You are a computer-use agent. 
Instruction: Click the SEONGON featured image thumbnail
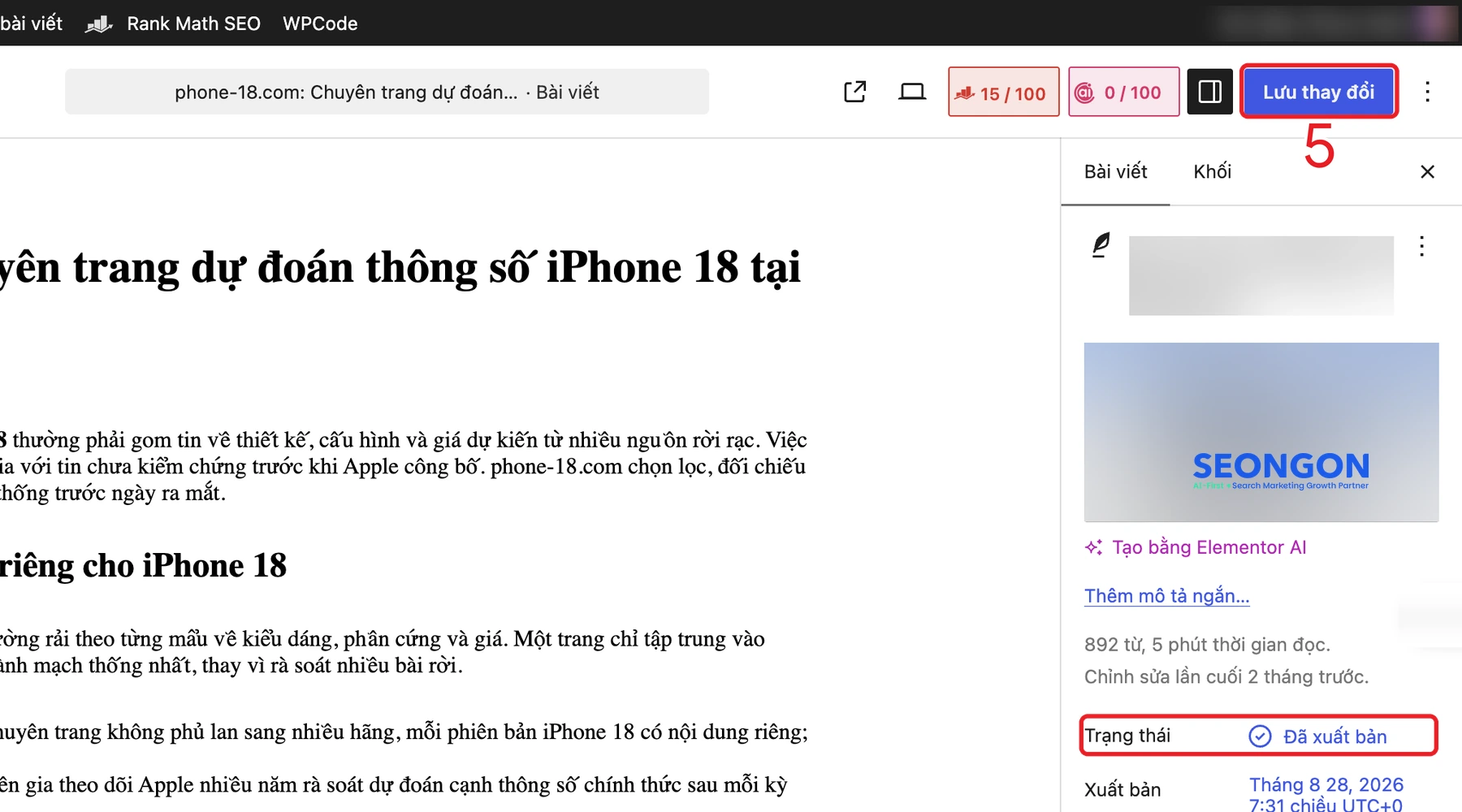(1261, 432)
